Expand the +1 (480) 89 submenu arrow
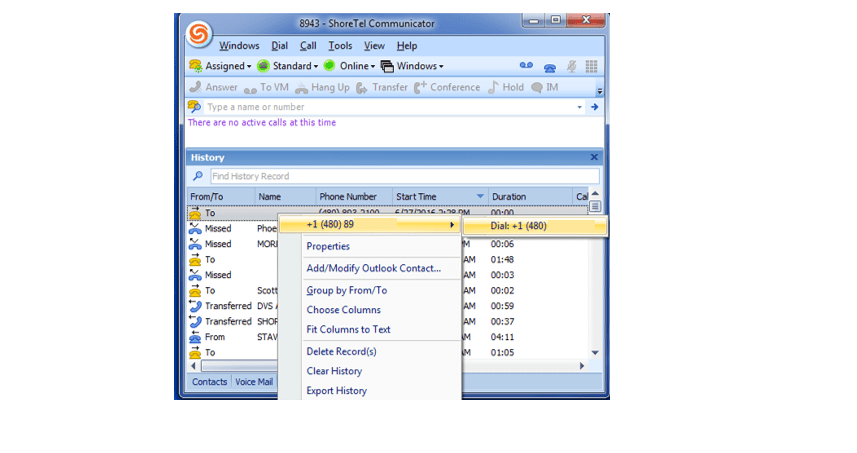The image size is (857, 453). pyautogui.click(x=451, y=225)
